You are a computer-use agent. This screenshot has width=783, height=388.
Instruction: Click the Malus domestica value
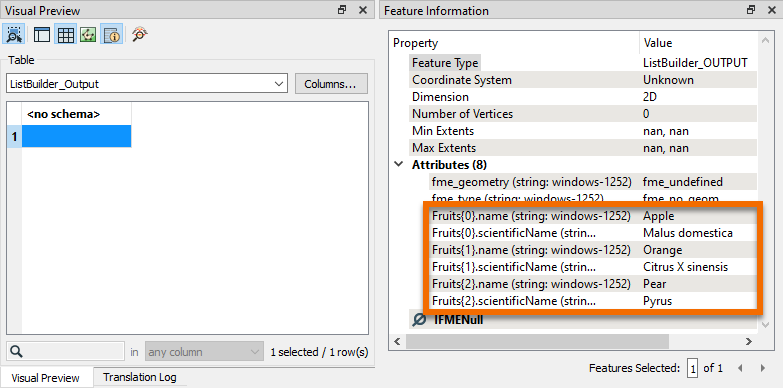click(688, 233)
